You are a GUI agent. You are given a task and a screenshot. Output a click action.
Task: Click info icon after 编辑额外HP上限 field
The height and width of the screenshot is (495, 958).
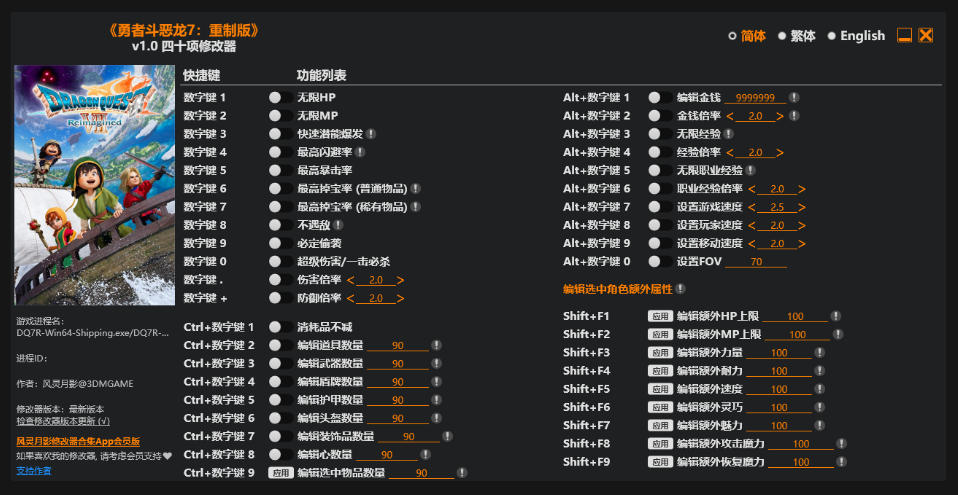[836, 316]
